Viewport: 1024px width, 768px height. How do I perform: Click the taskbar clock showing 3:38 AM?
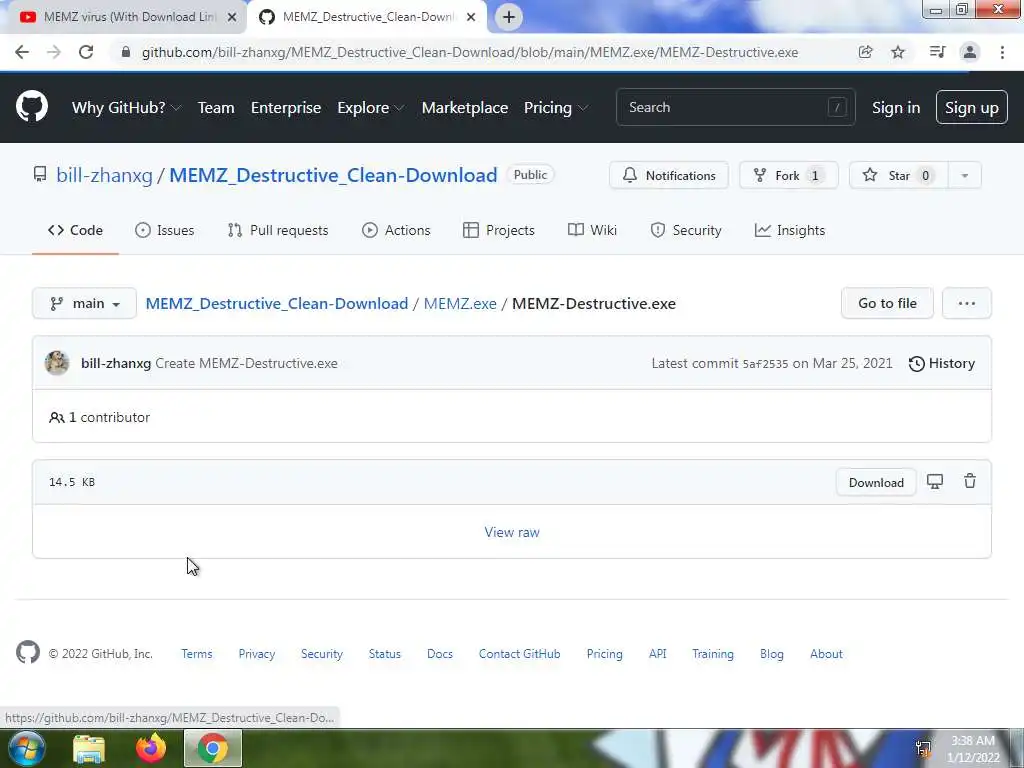point(973,748)
